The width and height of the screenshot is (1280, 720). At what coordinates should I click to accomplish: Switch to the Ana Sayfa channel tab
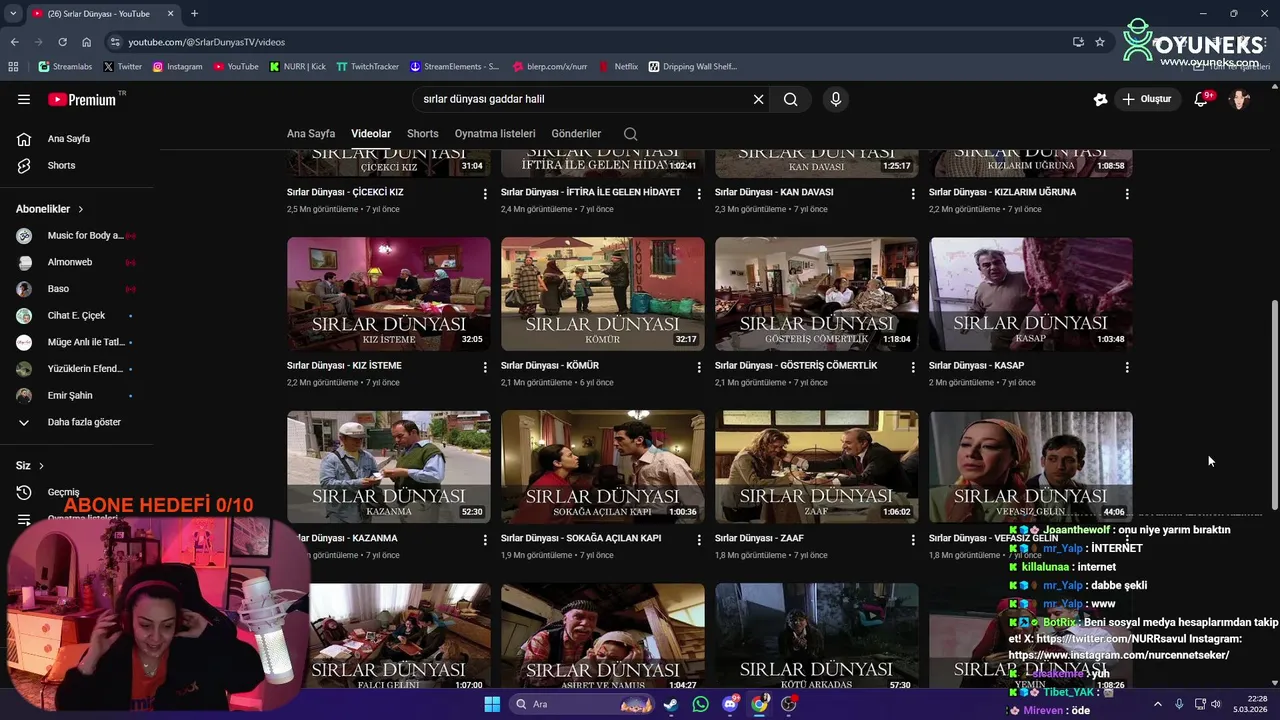coord(311,134)
